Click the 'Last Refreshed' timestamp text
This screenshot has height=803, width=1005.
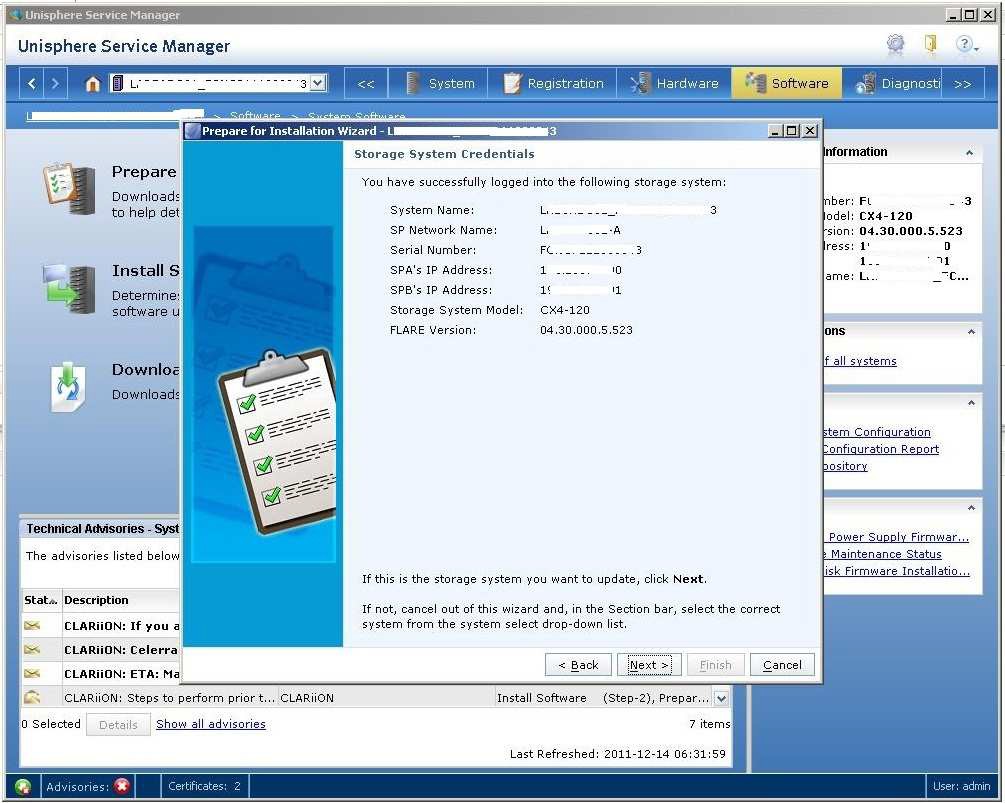[x=618, y=754]
